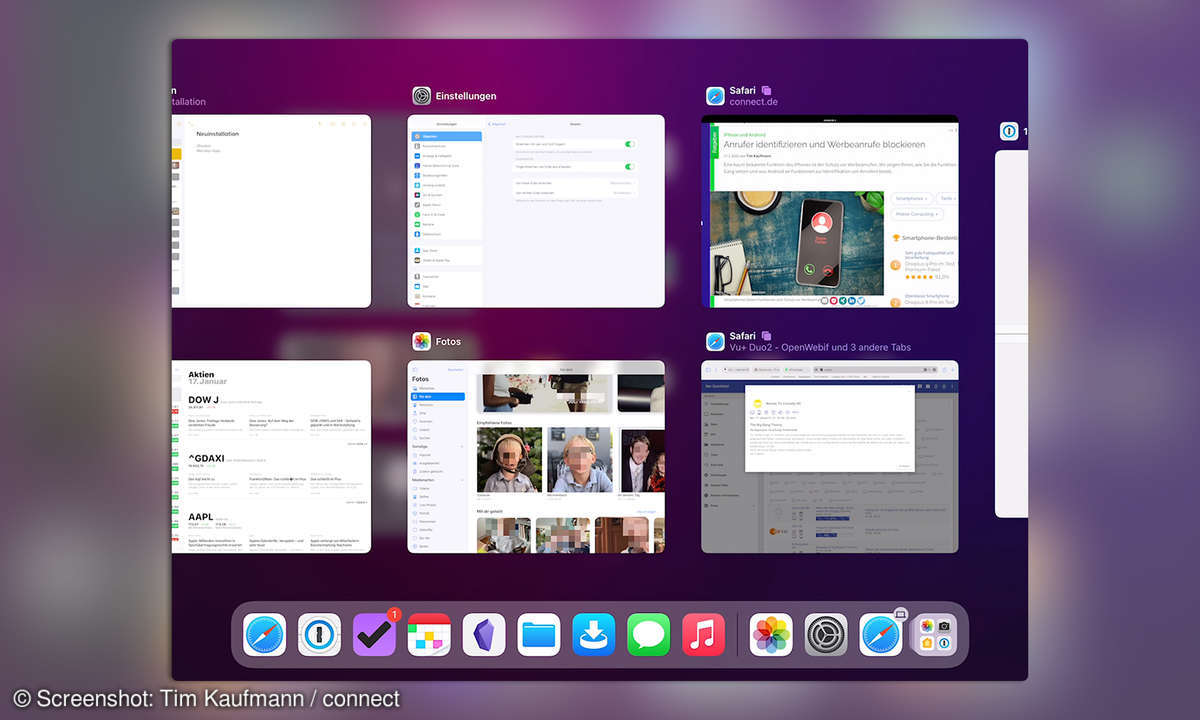Open the Safari Vu+ Duo2 OpenWebif window
This screenshot has width=1200, height=720.
click(829, 456)
